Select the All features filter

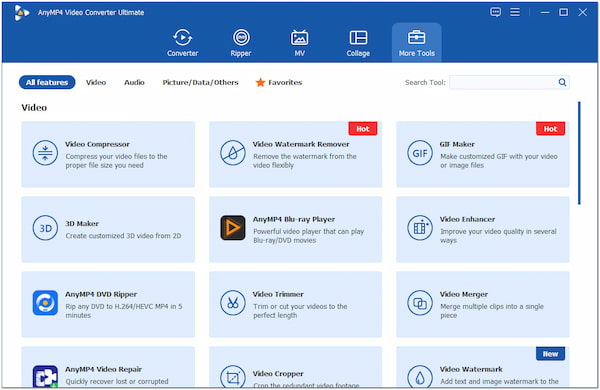pos(47,82)
